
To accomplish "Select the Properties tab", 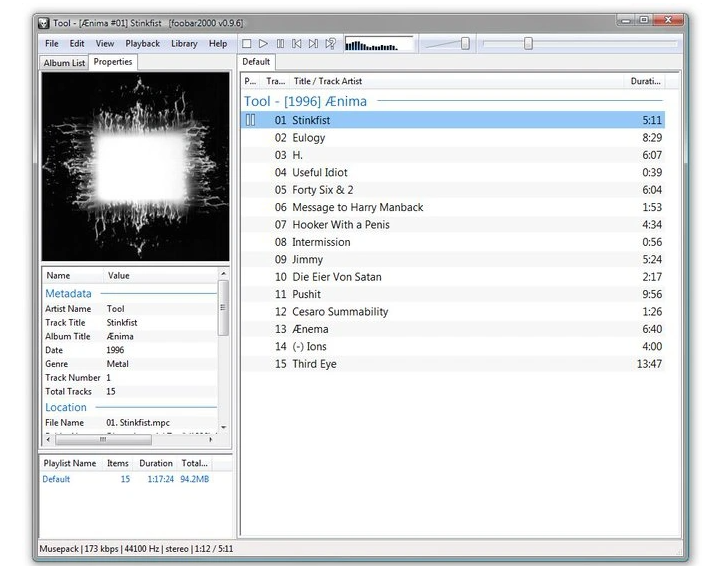I will click(113, 62).
